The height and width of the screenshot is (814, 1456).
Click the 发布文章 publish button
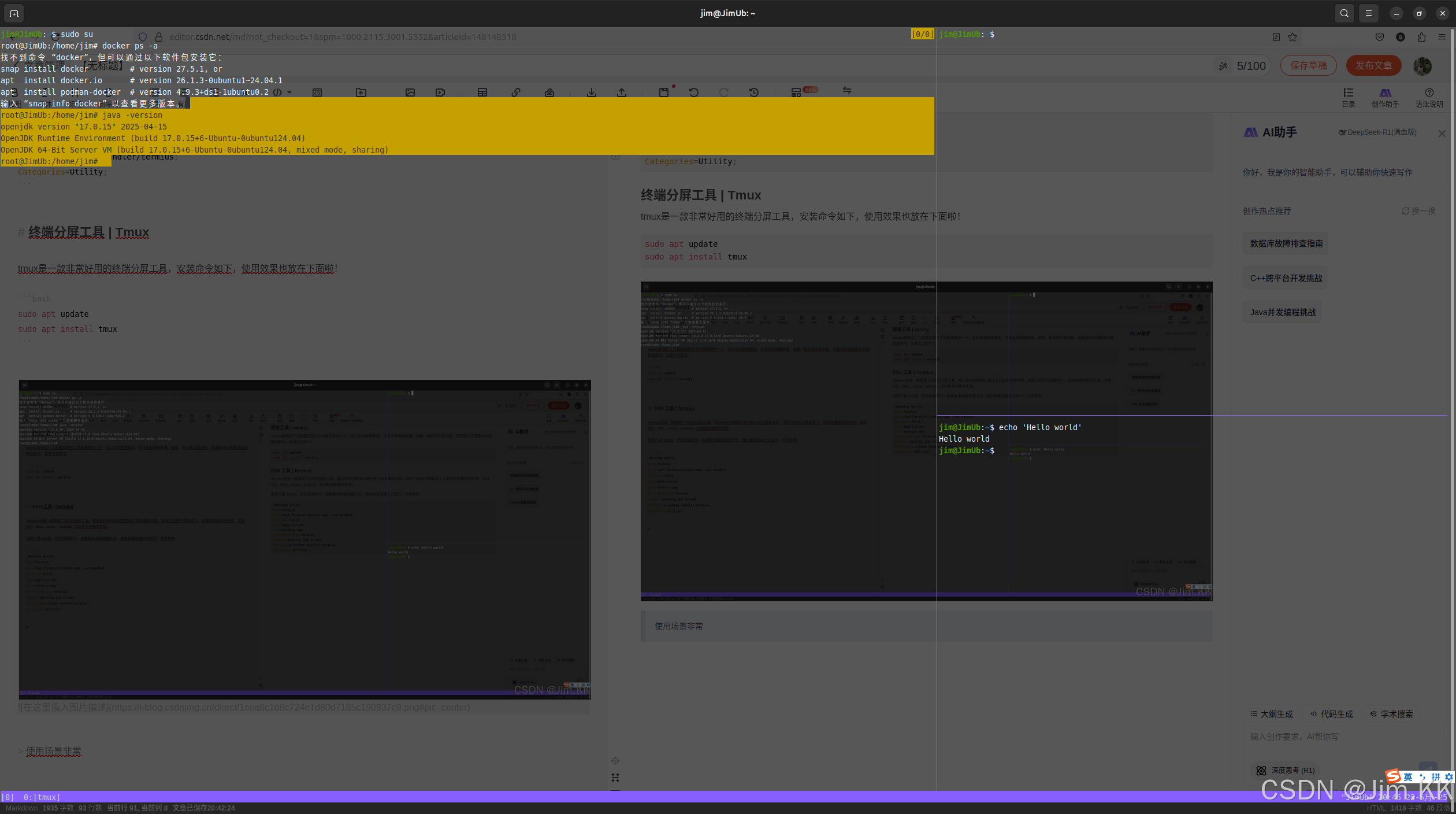pos(1373,65)
